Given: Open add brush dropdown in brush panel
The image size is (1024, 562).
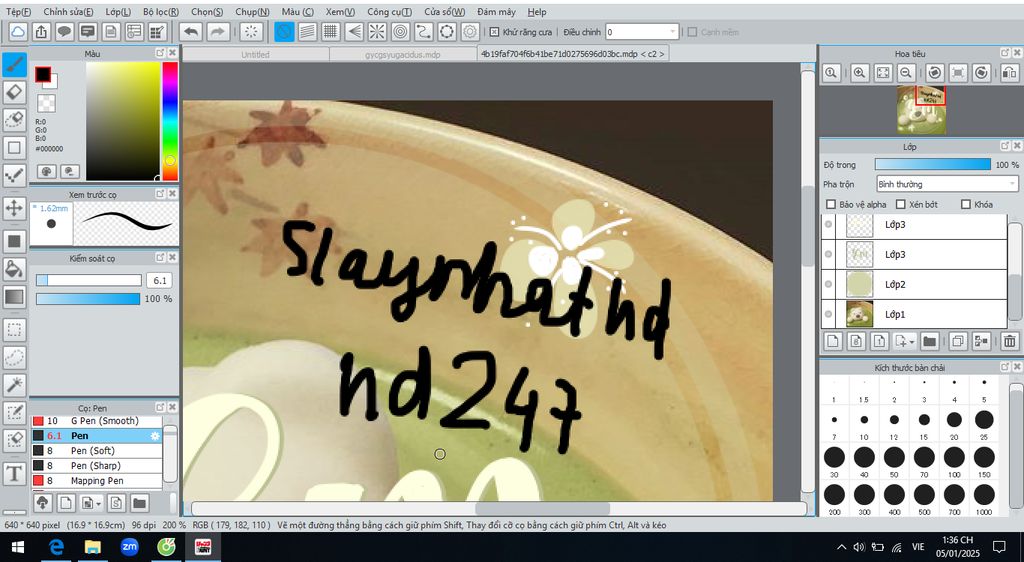Looking at the screenshot, I should click(99, 503).
